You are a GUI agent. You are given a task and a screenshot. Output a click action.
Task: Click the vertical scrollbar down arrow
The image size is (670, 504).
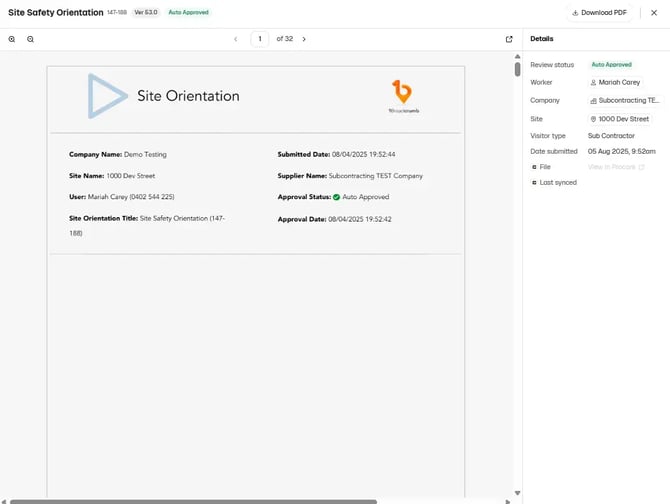click(517, 493)
